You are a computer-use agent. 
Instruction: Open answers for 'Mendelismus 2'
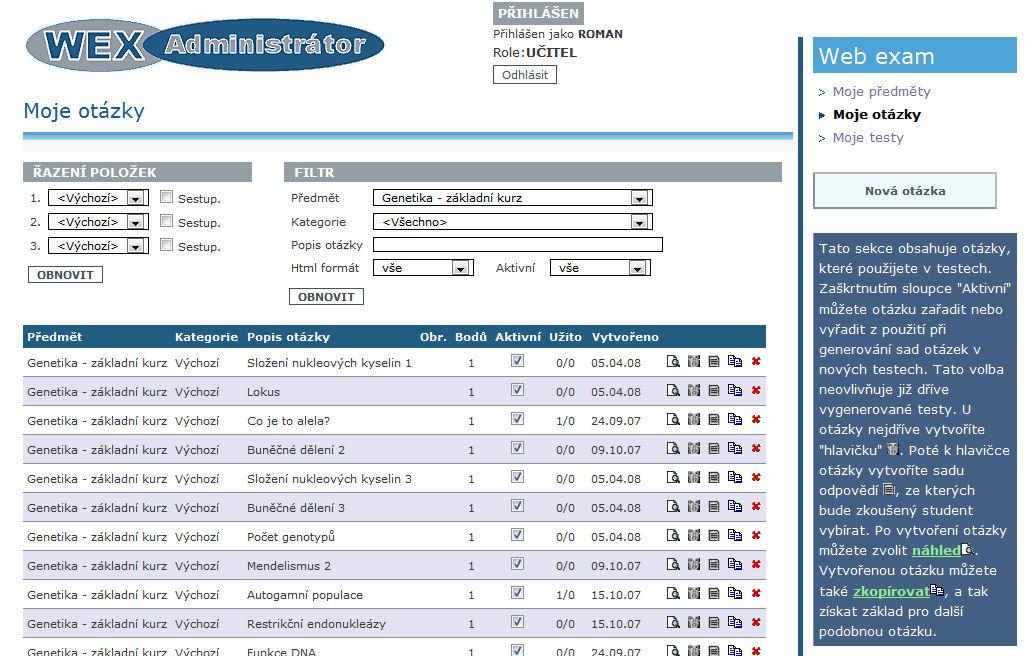pyautogui.click(x=714, y=565)
